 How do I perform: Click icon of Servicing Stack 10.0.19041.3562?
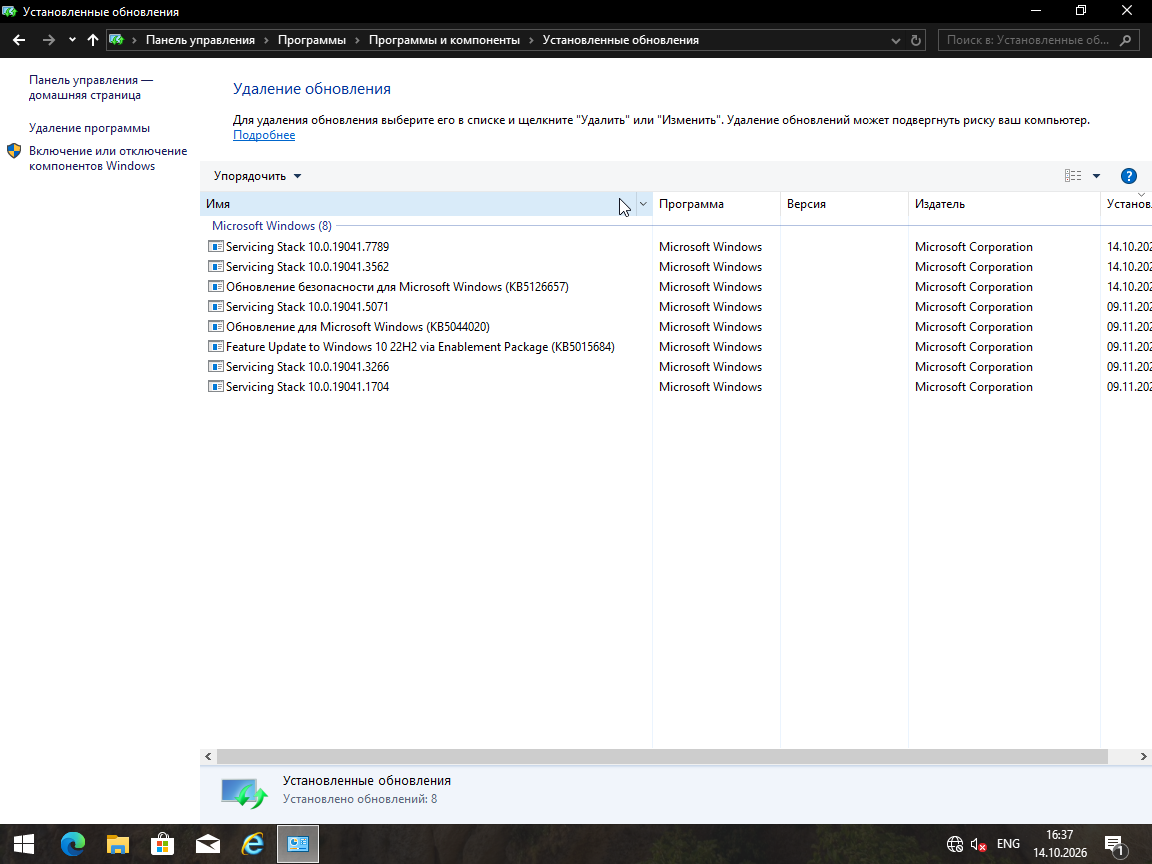tap(216, 266)
